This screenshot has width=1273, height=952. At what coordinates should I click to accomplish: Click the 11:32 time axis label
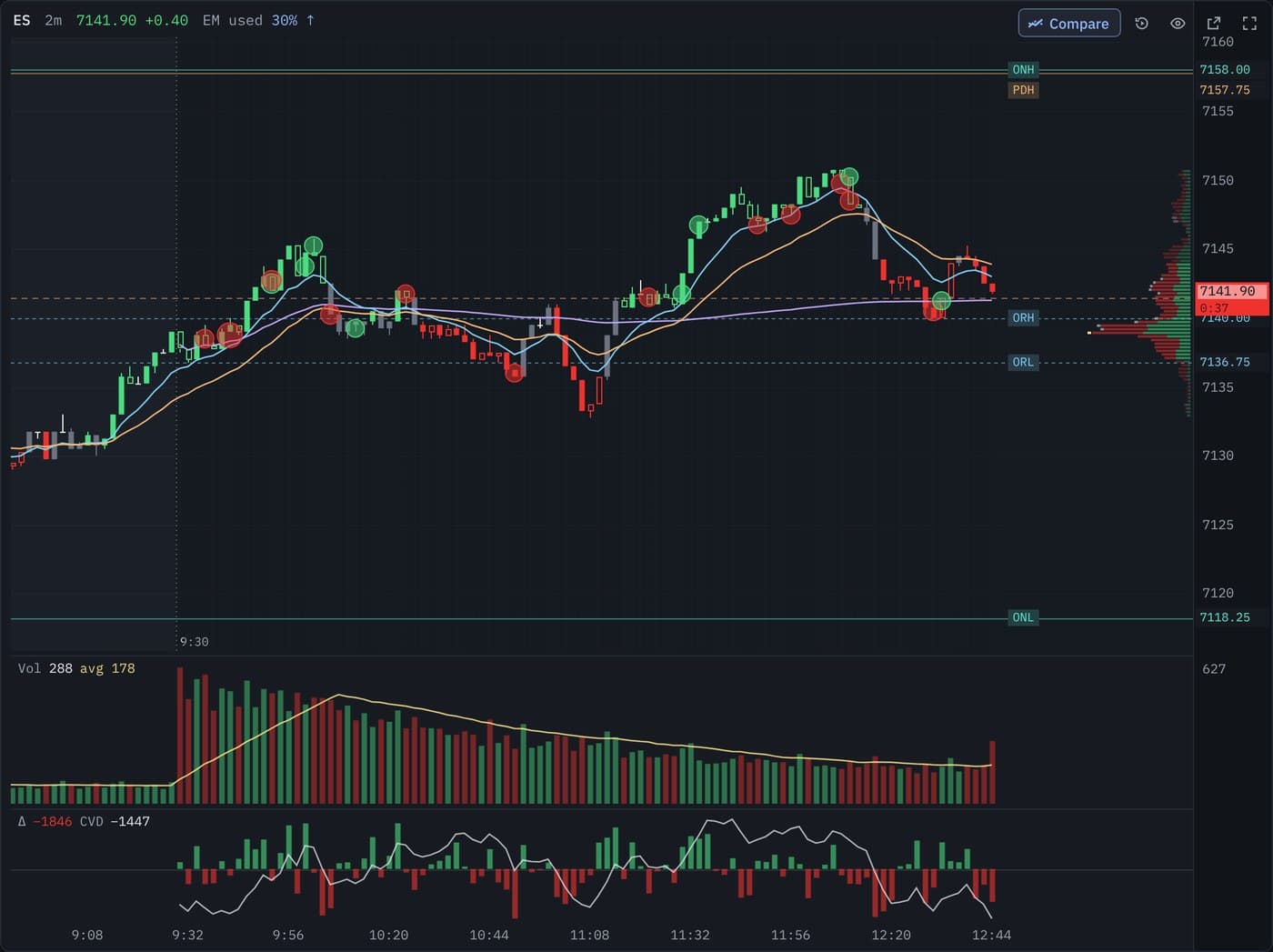[x=690, y=935]
